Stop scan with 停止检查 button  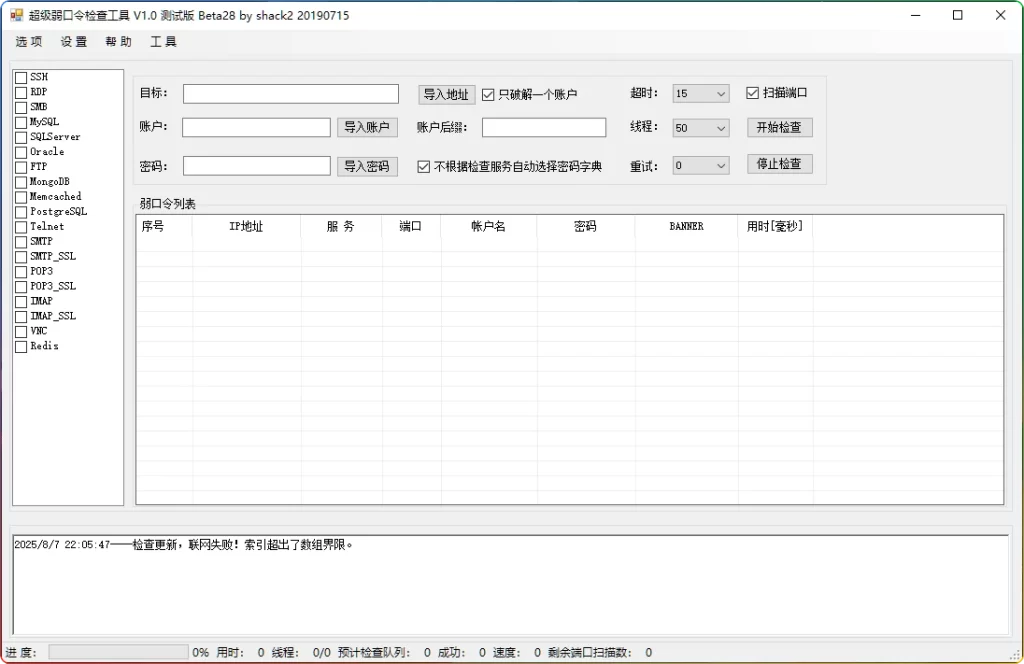pyautogui.click(x=779, y=164)
